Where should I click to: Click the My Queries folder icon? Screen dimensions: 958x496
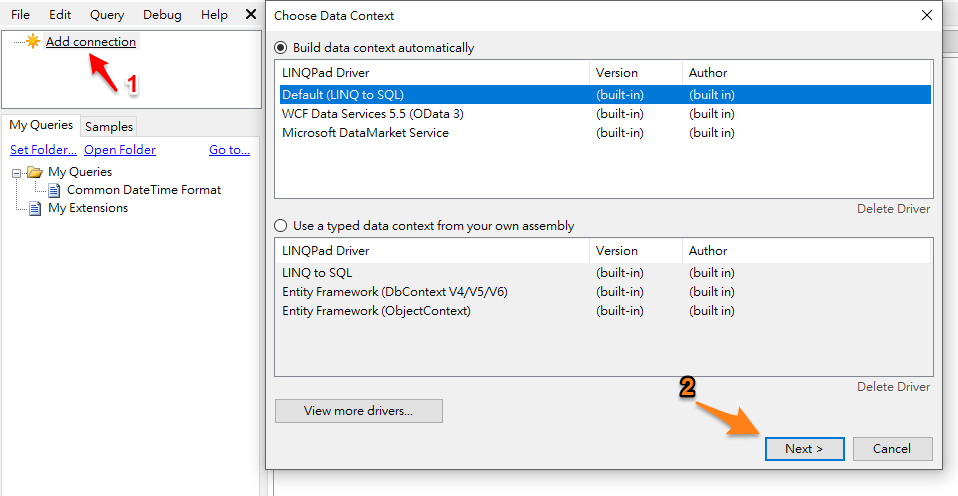coord(35,172)
